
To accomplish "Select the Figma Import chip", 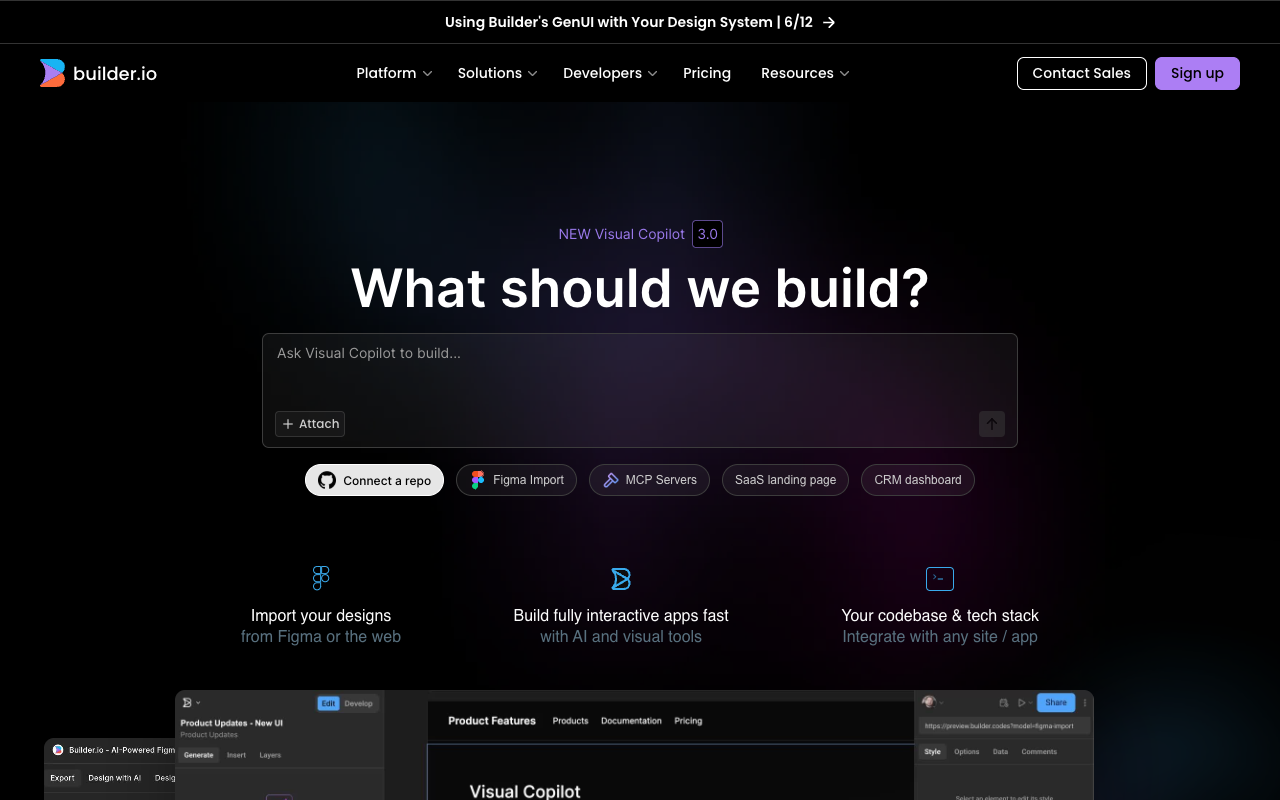I will click(x=517, y=480).
